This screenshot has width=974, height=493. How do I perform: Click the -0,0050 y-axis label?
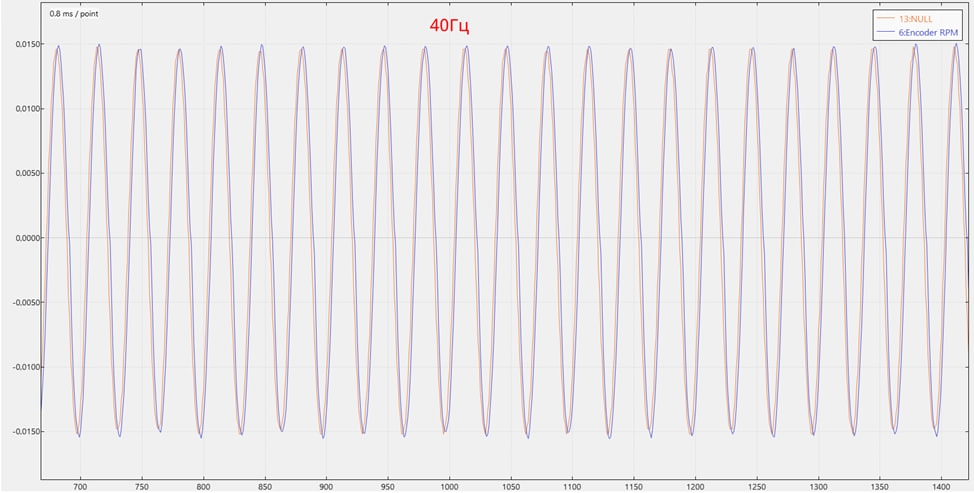click(18, 302)
